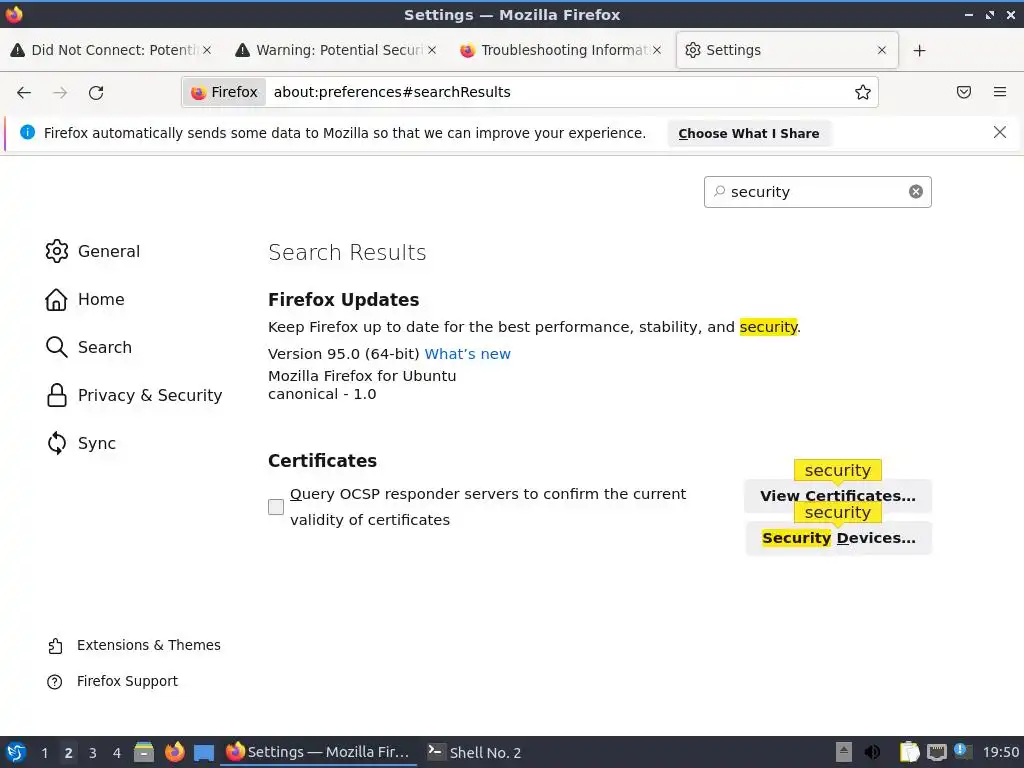Click the Extensions & Themes puzzle icon
Viewport: 1024px width, 768px height.
[55, 646]
